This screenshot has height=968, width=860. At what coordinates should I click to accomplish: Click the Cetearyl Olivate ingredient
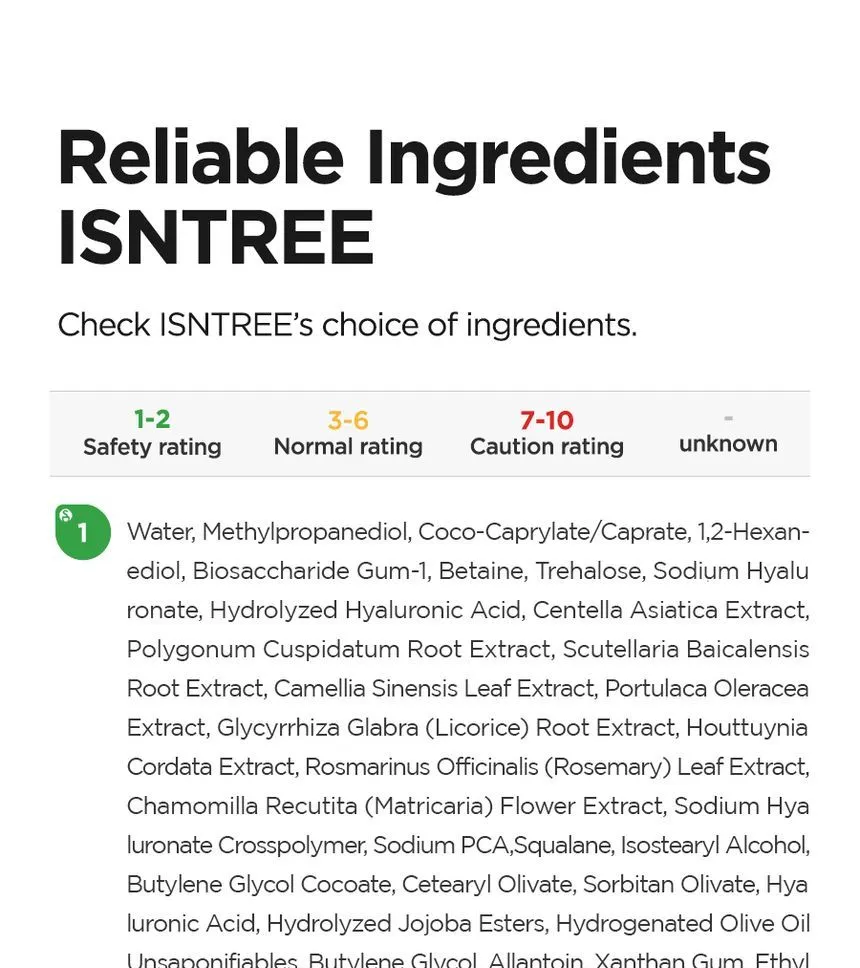(472, 884)
